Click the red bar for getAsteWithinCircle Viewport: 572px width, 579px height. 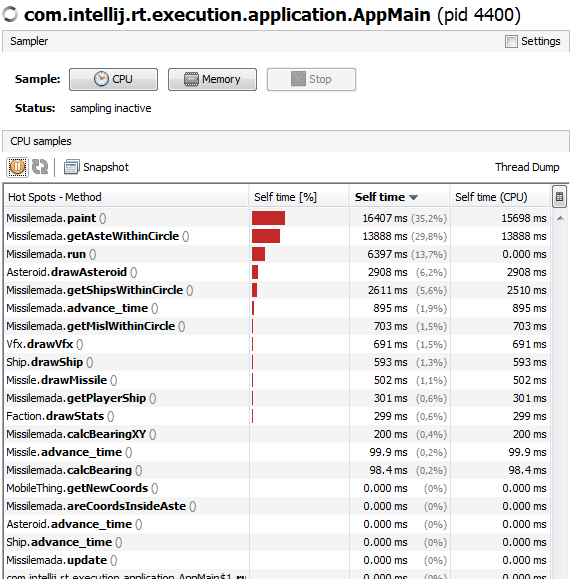pos(266,236)
